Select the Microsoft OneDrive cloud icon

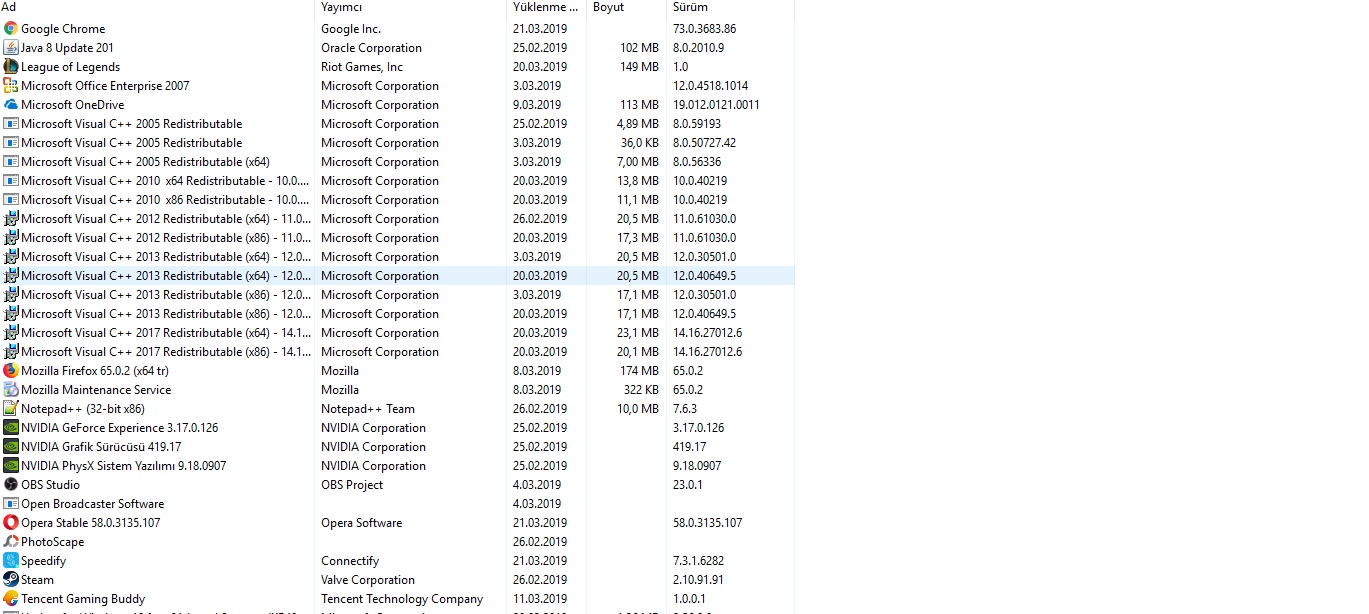coord(11,105)
